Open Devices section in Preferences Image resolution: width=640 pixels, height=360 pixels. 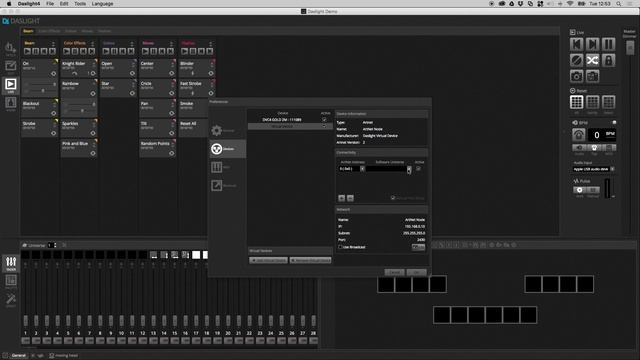(x=228, y=149)
